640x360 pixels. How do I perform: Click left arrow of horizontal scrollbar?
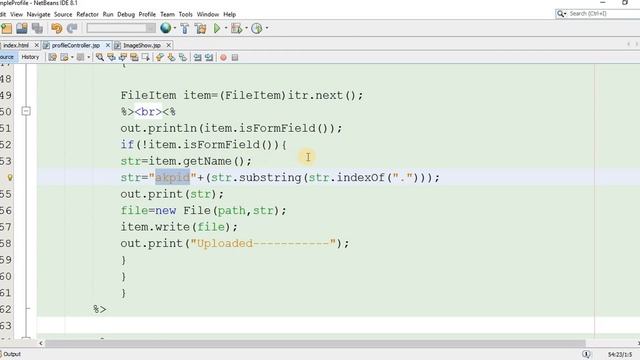[x=41, y=344]
